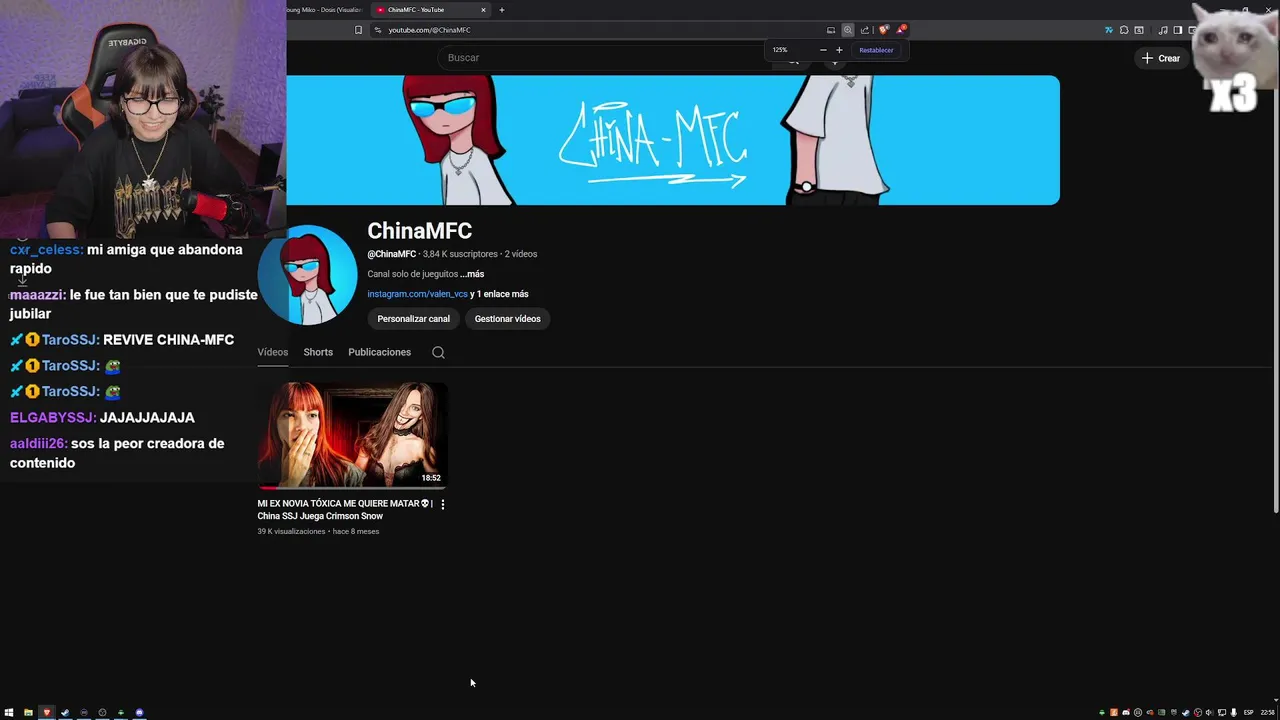Decrease zoom with the minus button

(x=823, y=50)
